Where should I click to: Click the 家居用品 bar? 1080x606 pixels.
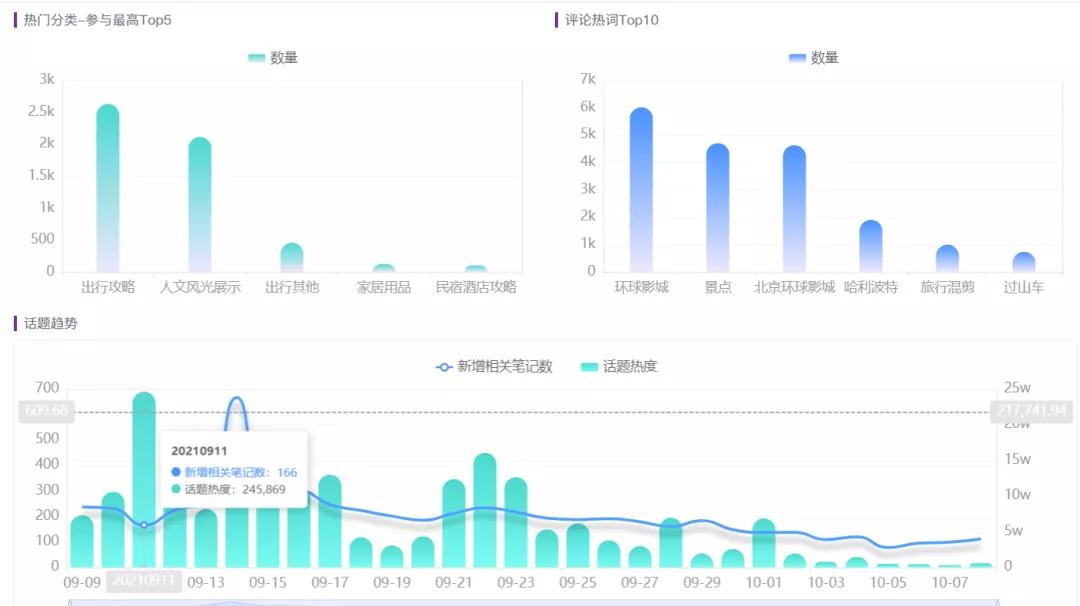pyautogui.click(x=384, y=268)
